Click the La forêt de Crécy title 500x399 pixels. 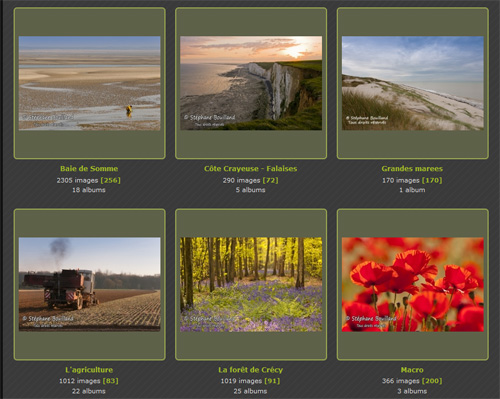(251, 370)
